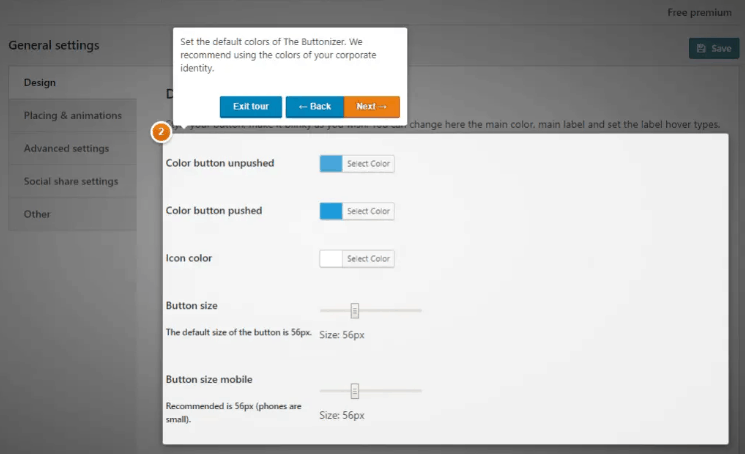Click Select Color for Icon color
The width and height of the screenshot is (745, 454).
pos(368,259)
